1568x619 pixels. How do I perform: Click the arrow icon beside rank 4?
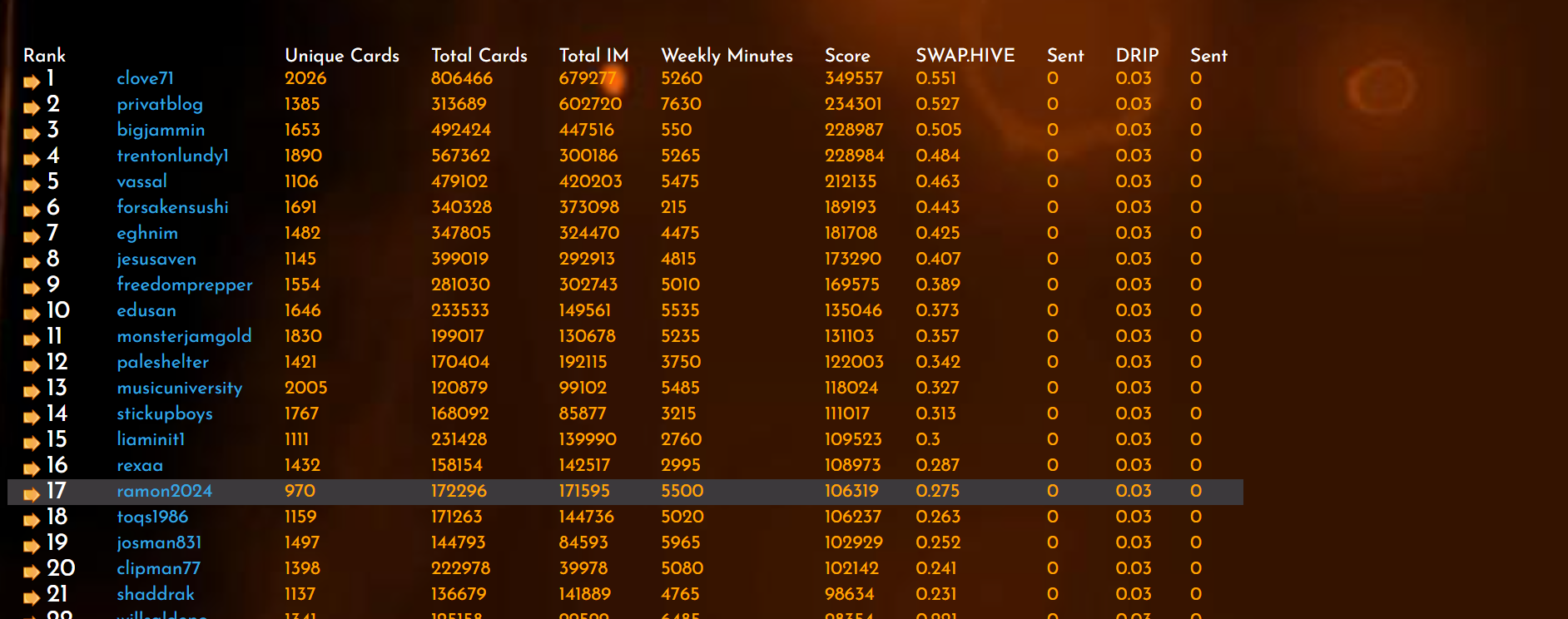click(x=32, y=160)
